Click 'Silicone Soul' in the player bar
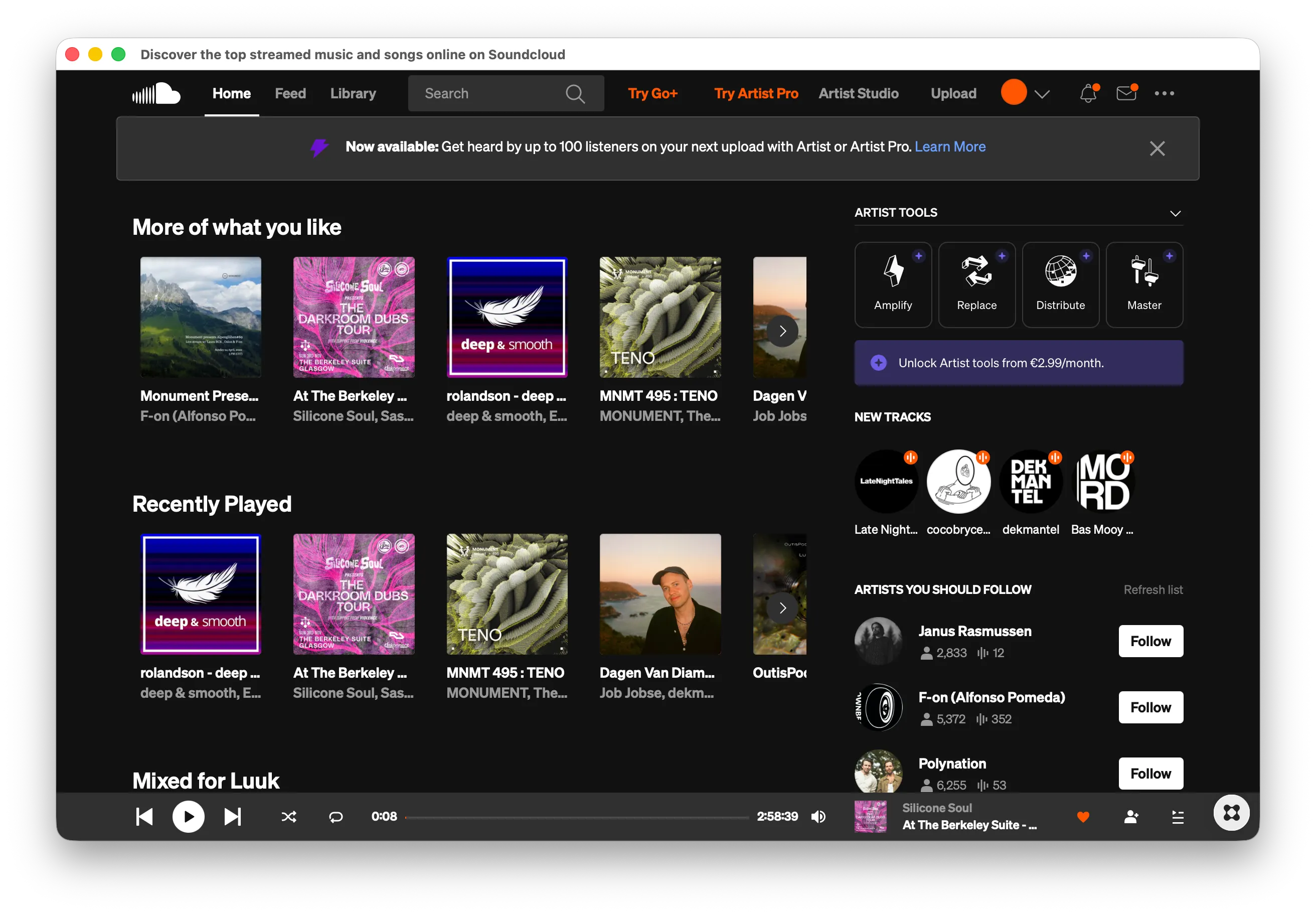Screen dimensions: 1316x915 (x=936, y=807)
